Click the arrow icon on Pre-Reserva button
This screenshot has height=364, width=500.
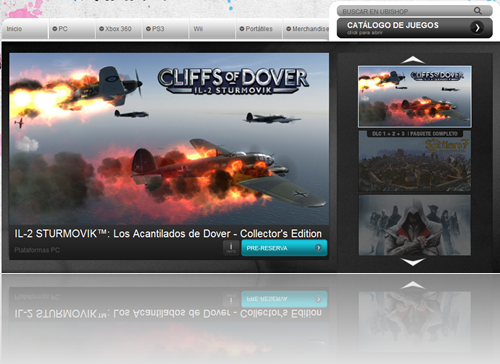pos(318,248)
